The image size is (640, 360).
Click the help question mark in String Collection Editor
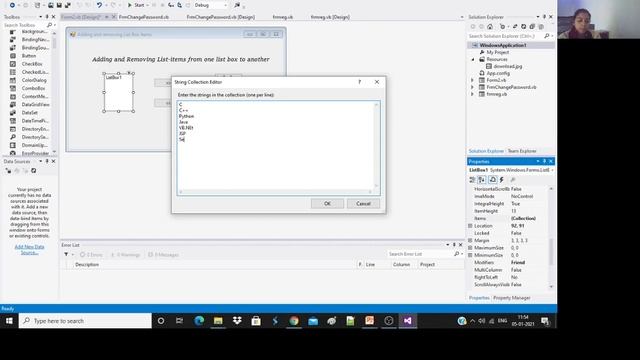point(360,82)
